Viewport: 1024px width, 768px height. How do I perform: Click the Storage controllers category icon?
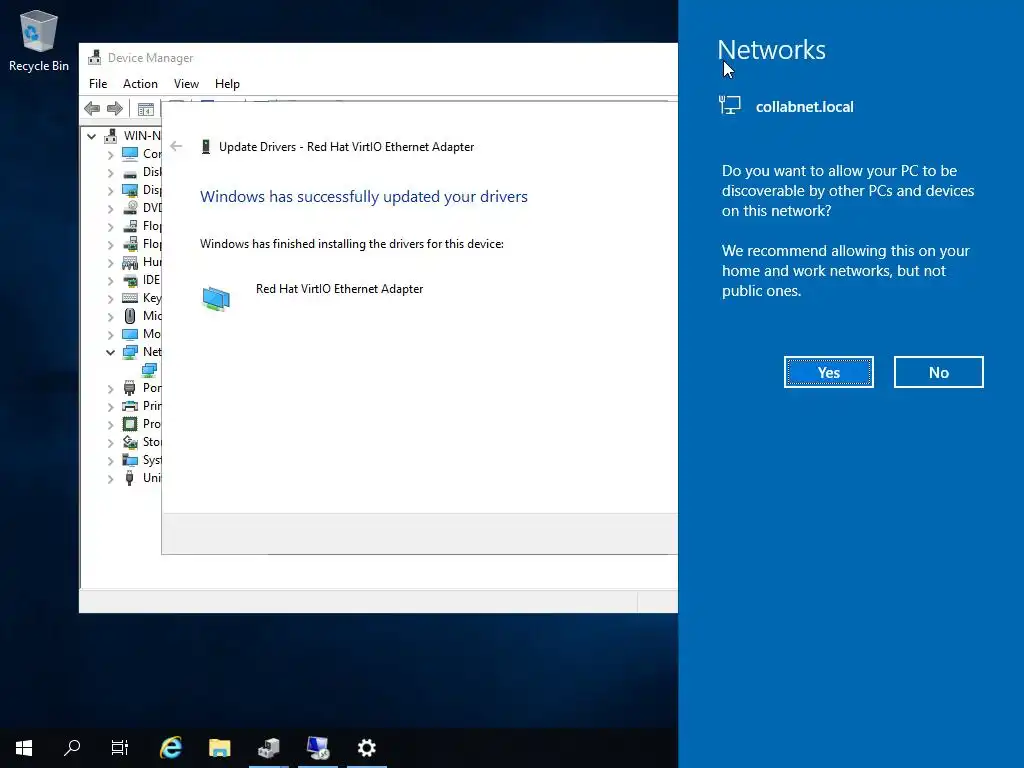[x=130, y=442]
